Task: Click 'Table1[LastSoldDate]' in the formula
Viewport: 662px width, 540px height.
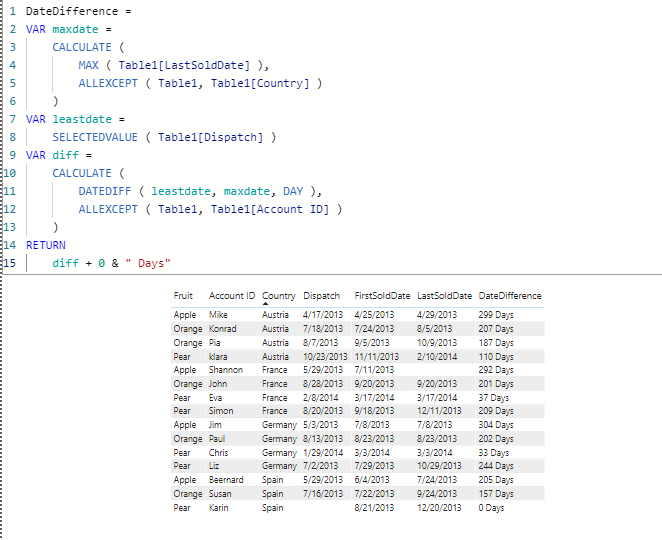Action: (184, 65)
